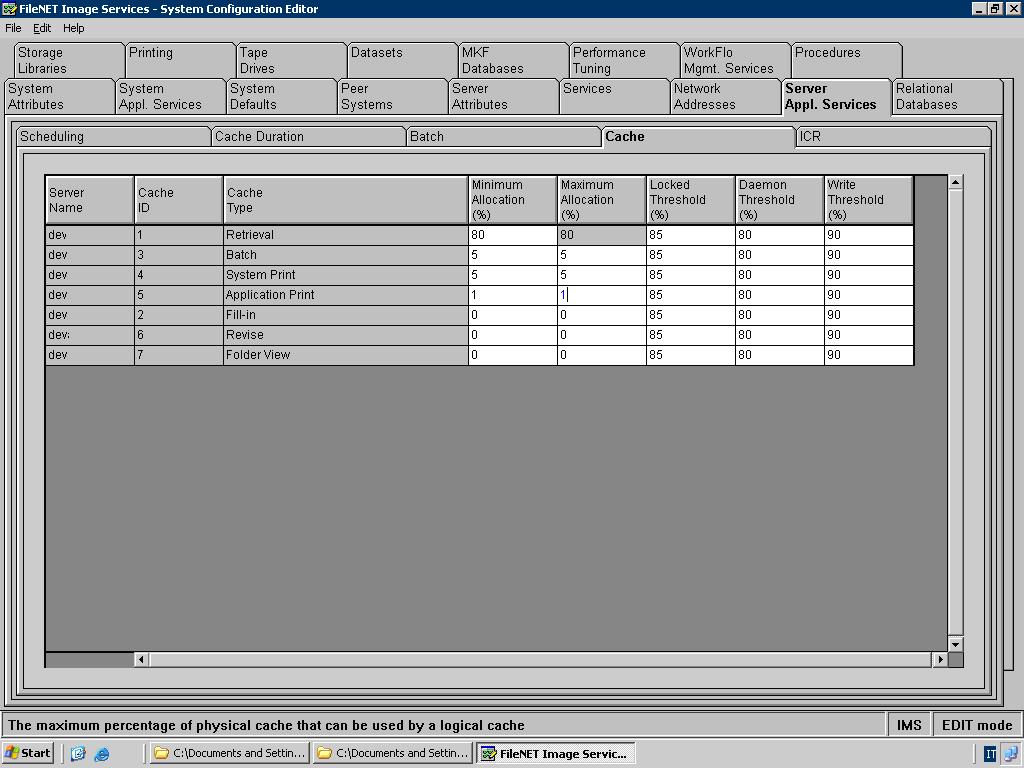Select the Folder View cache type cell
This screenshot has height=768, width=1024.
[345, 355]
